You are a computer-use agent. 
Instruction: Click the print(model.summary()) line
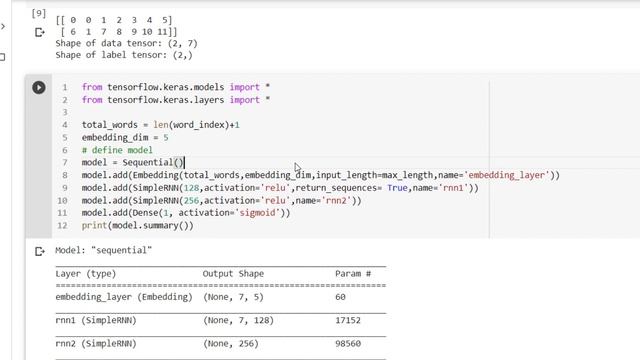coord(138,225)
